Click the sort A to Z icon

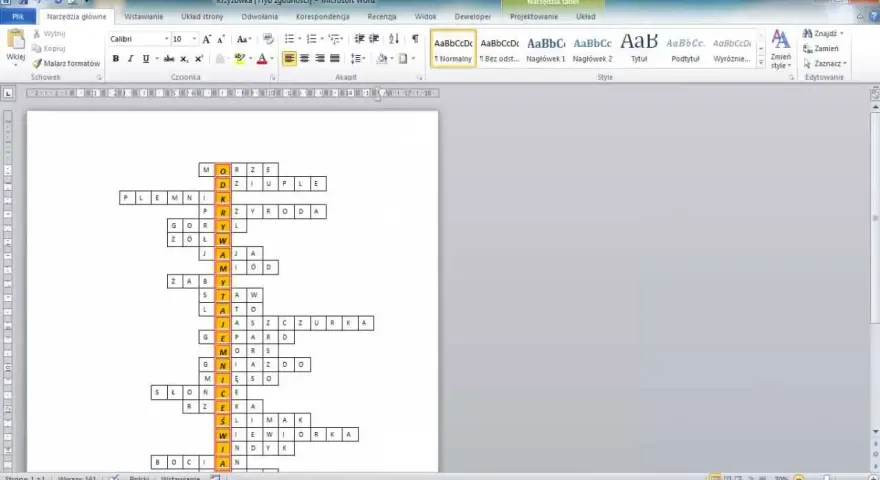(394, 39)
